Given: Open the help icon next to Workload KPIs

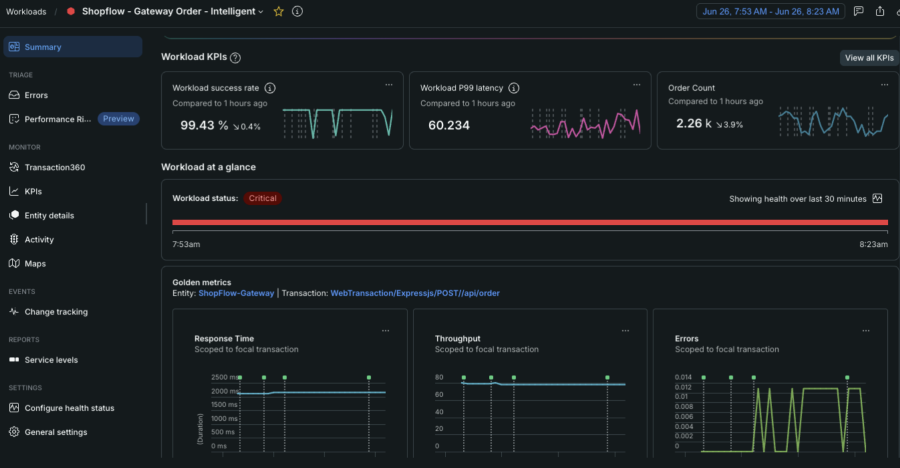Looking at the screenshot, I should (x=235, y=57).
